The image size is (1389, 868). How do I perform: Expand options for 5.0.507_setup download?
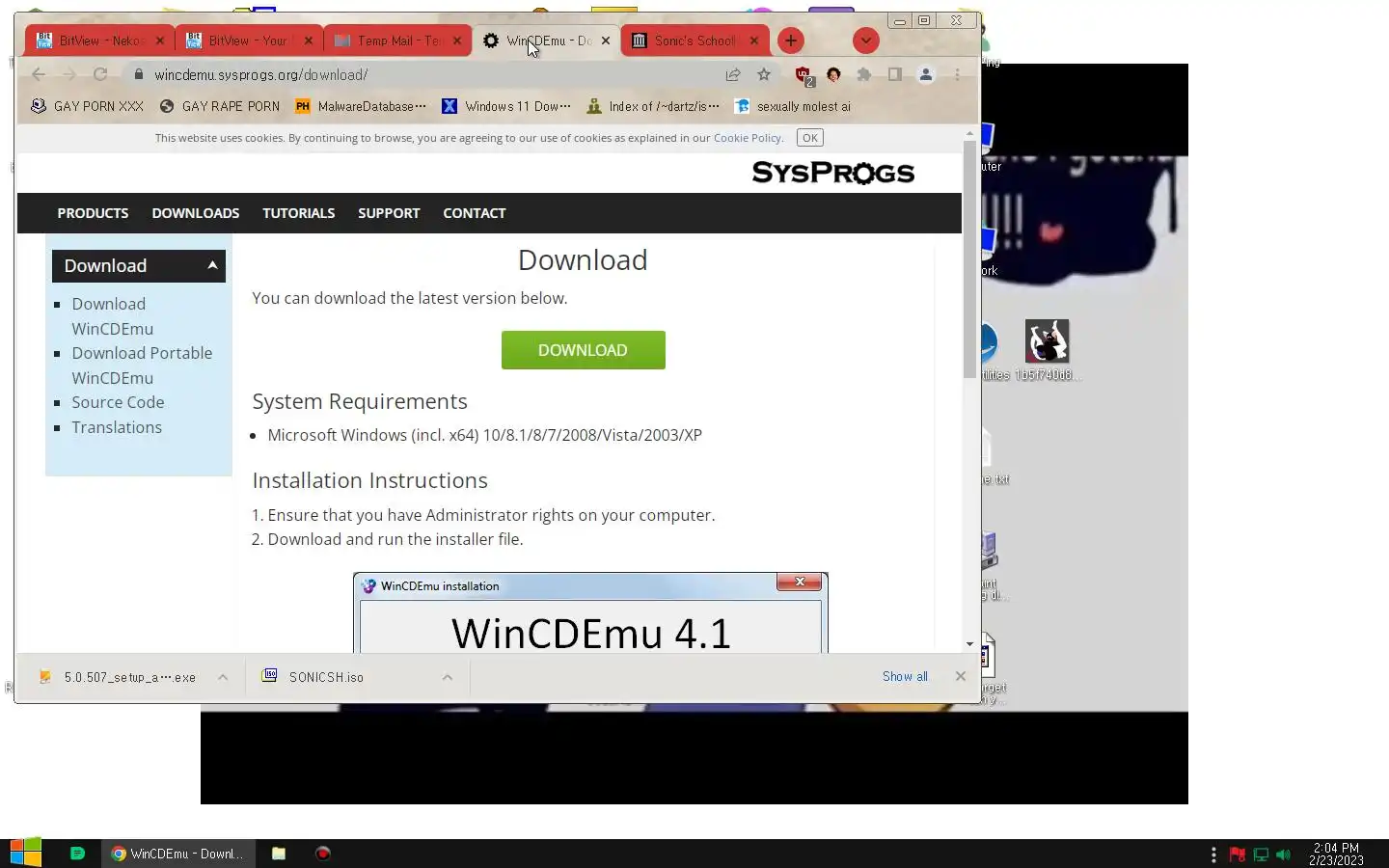(x=223, y=677)
